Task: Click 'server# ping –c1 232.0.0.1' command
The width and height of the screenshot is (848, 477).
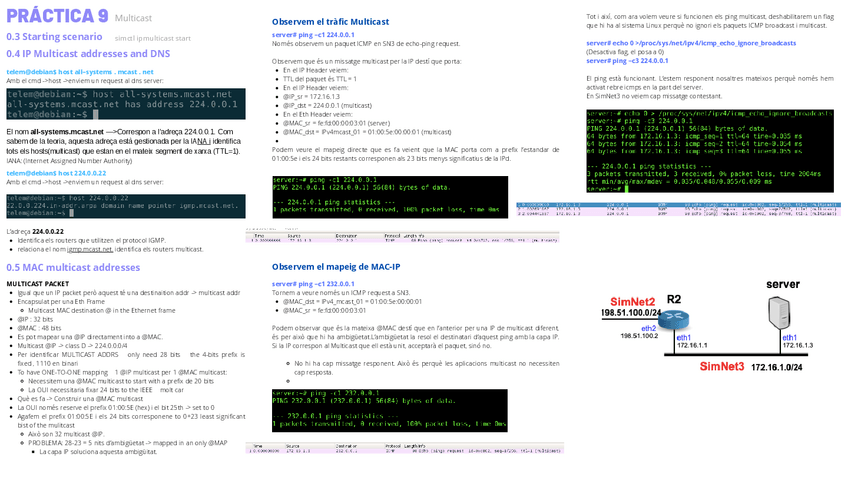Action: click(313, 283)
